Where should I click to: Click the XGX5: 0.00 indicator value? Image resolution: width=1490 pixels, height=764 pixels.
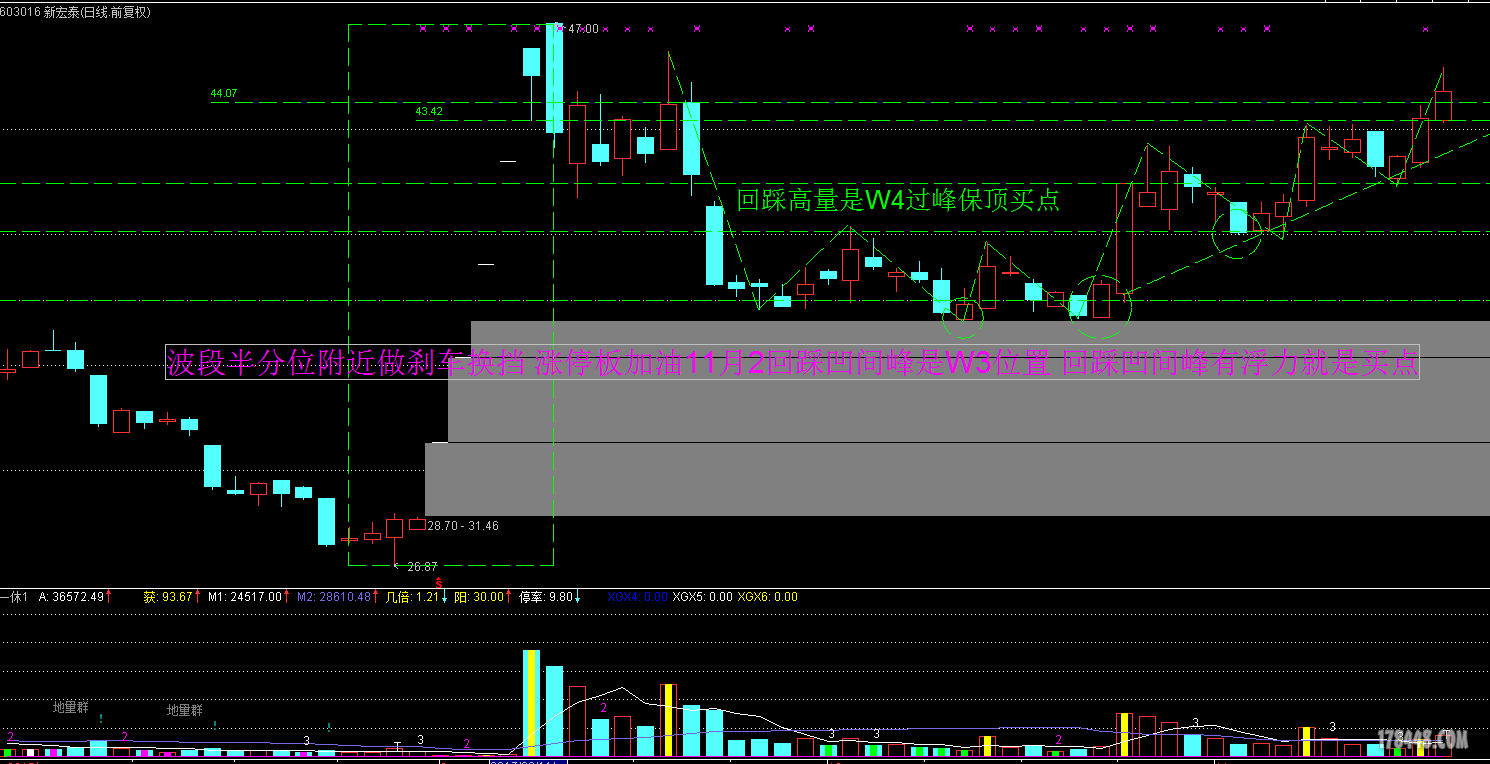[703, 596]
